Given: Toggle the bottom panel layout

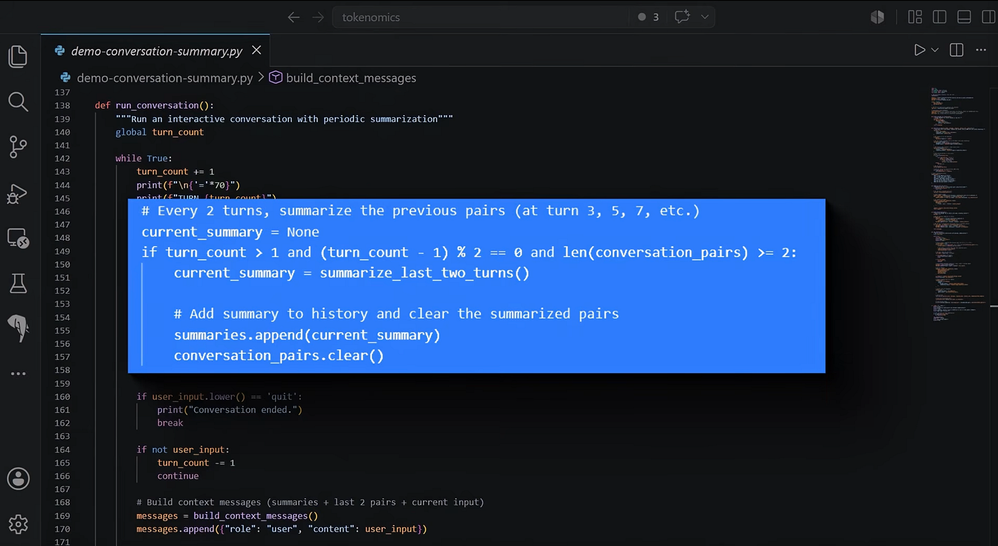Looking at the screenshot, I should pos(964,17).
